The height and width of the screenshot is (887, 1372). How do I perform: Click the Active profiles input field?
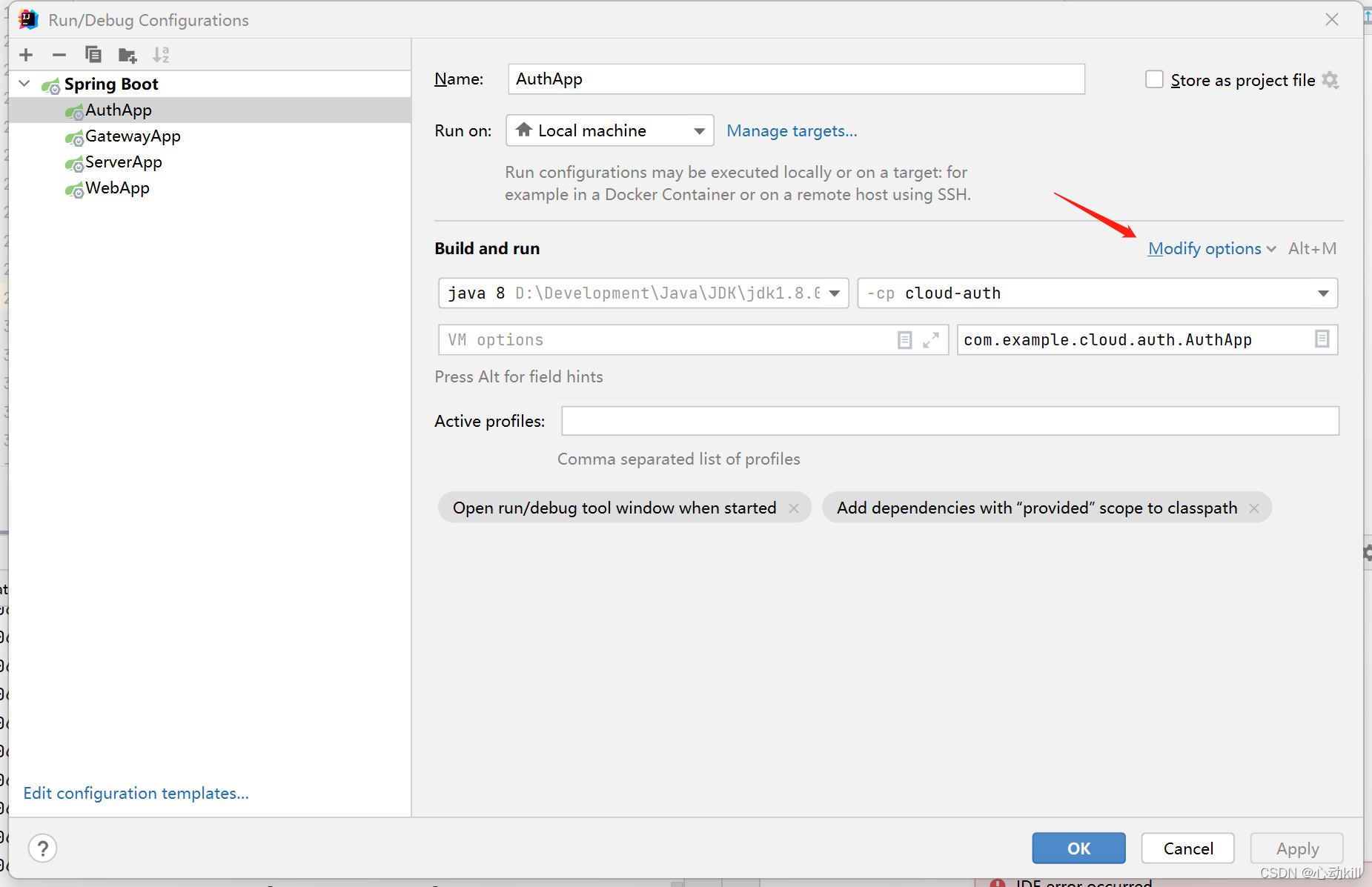click(950, 421)
